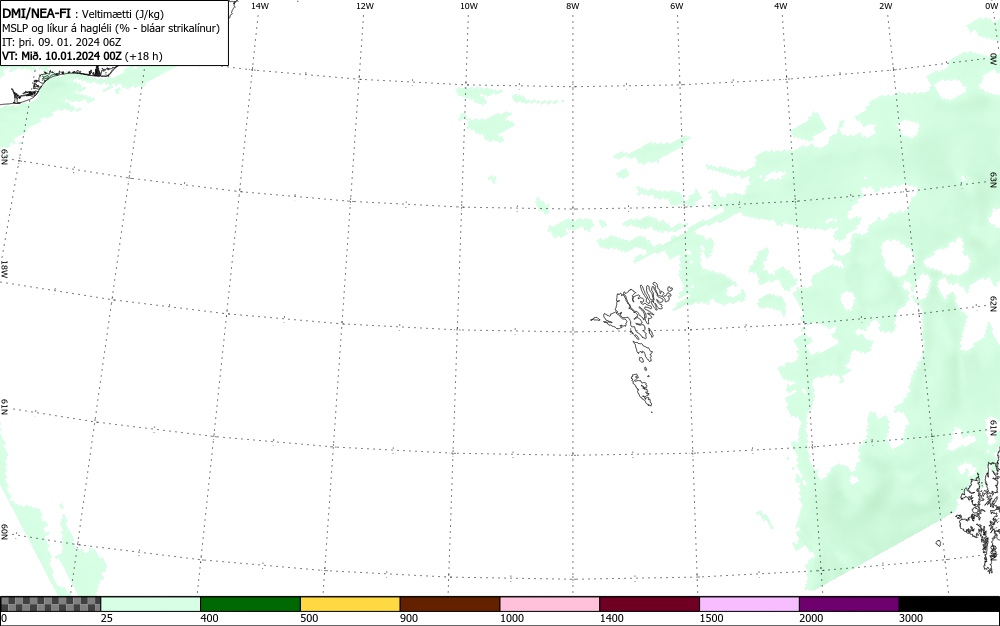This screenshot has height=626, width=1000.
Task: Click the legend value 3000
Action: pos(911,618)
